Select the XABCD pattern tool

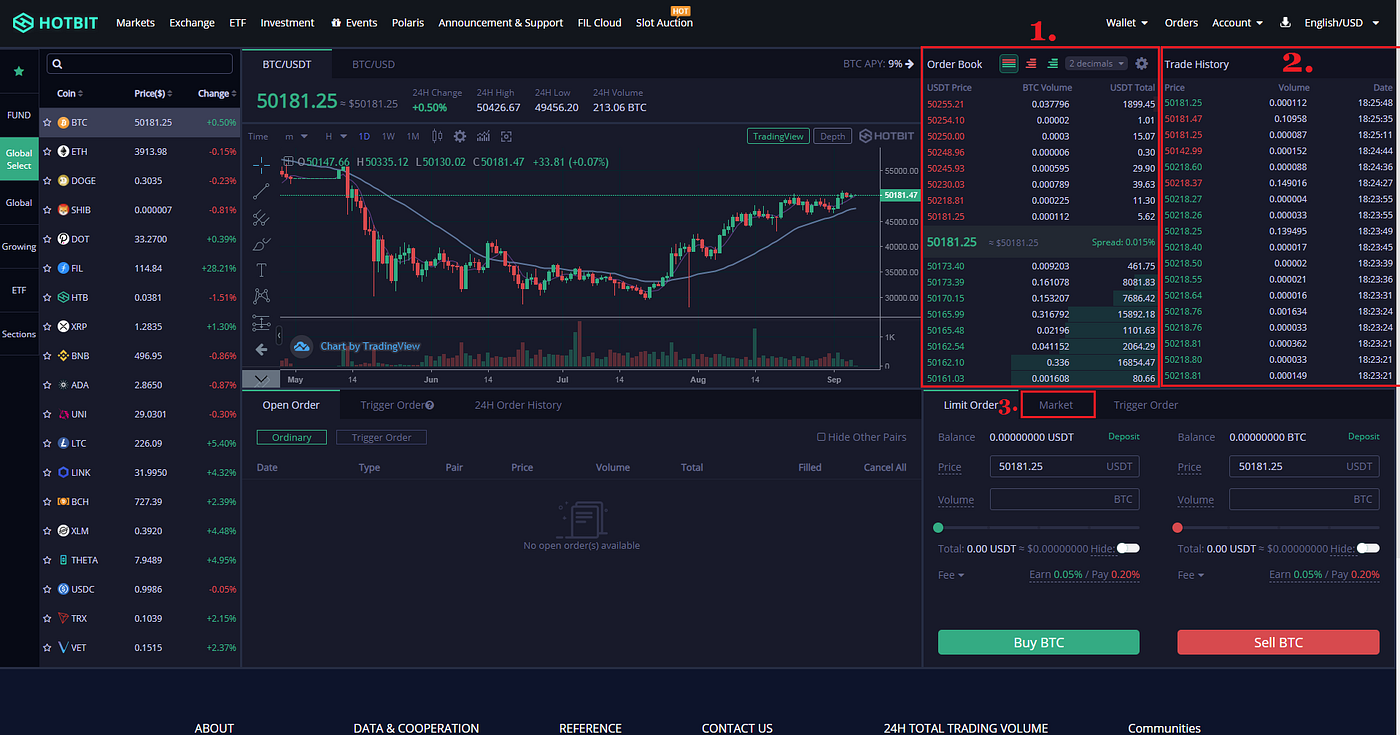pos(261,295)
